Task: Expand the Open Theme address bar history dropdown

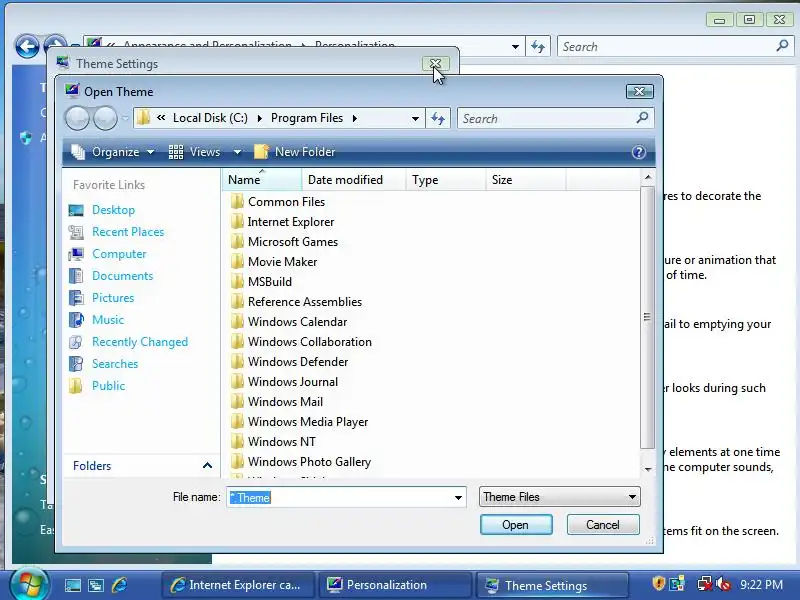Action: coord(415,118)
